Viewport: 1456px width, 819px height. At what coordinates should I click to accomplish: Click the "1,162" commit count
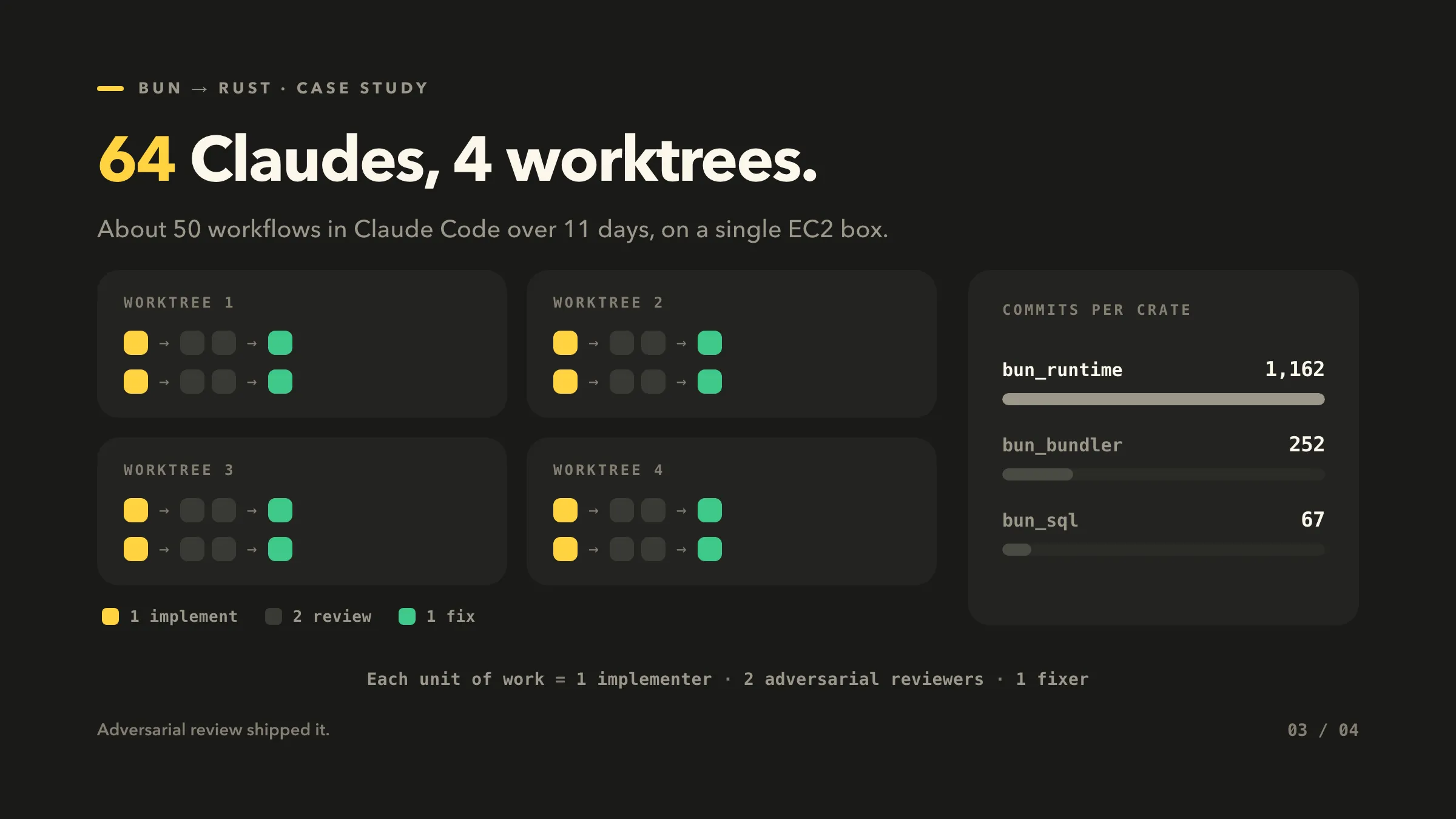(x=1295, y=369)
